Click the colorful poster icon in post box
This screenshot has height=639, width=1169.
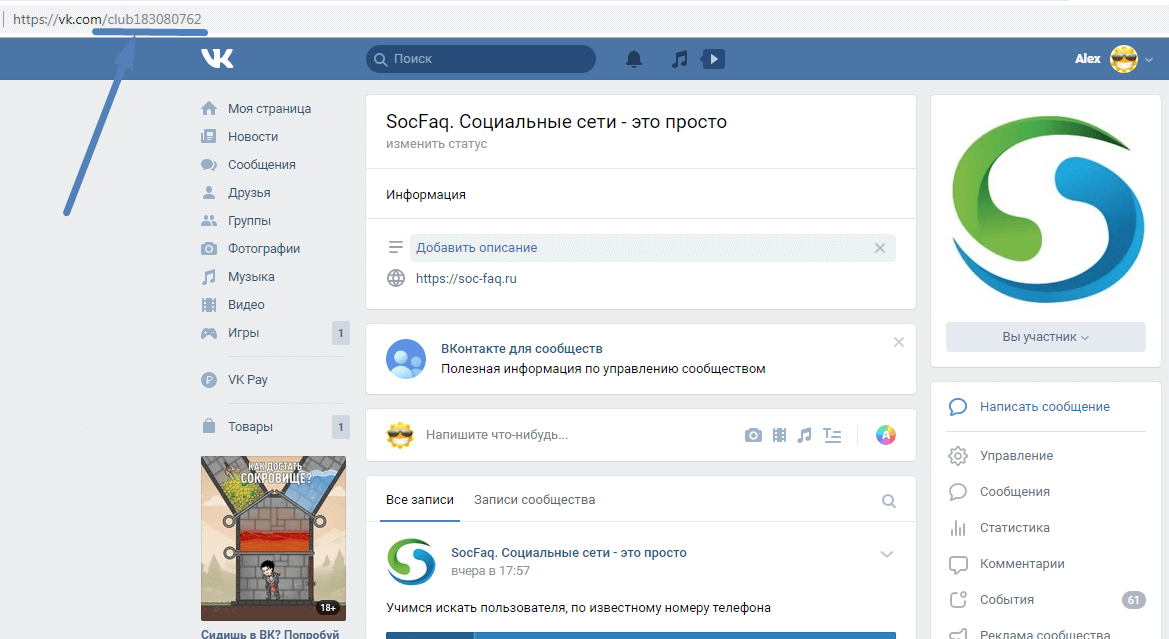click(x=886, y=435)
